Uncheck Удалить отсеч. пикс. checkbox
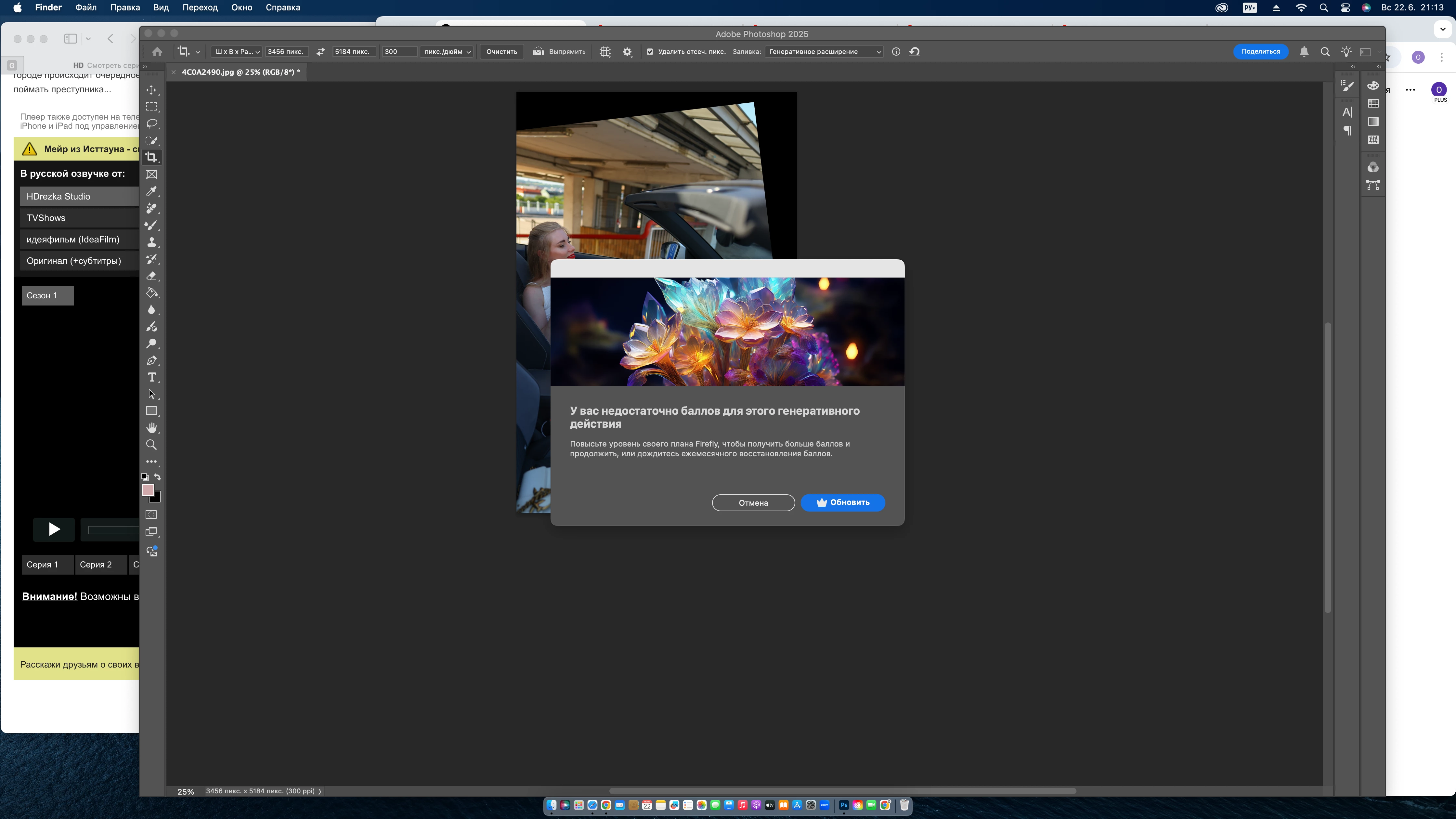The image size is (1456, 819). 649,51
